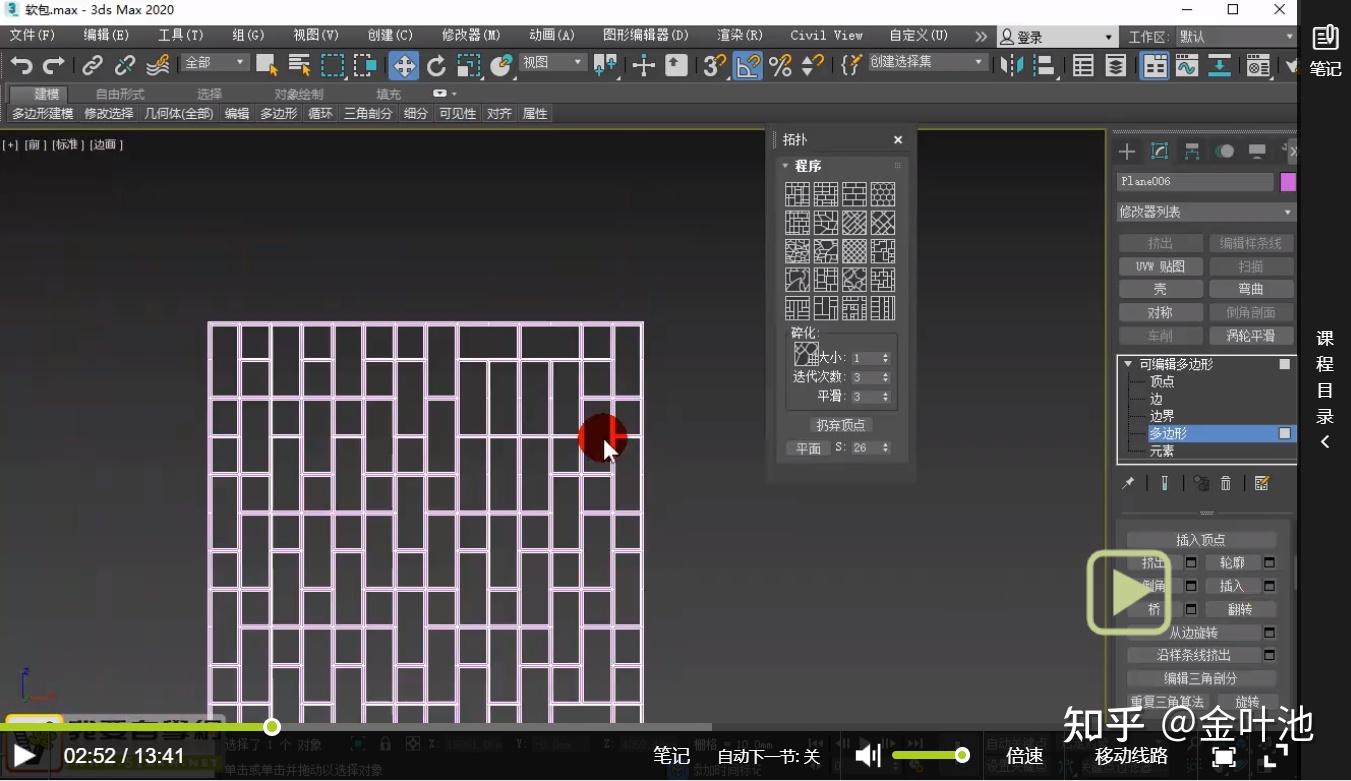Activate the Select and Move tool
Image resolution: width=1351 pixels, height=781 pixels.
click(x=404, y=66)
